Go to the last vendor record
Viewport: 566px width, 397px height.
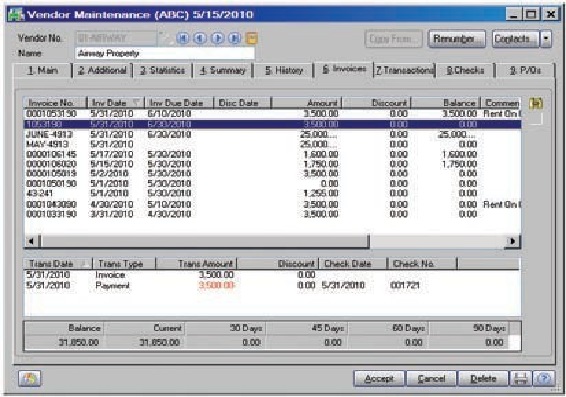(235, 38)
